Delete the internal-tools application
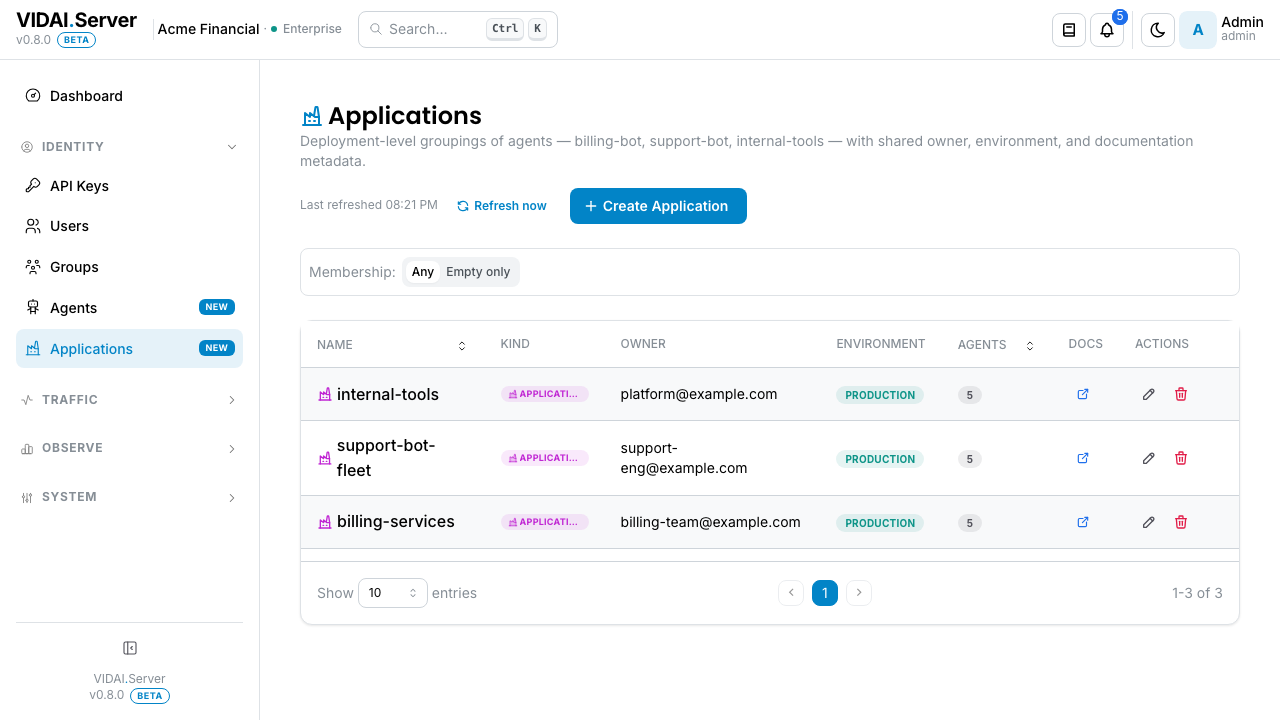The image size is (1280, 720). [1181, 394]
